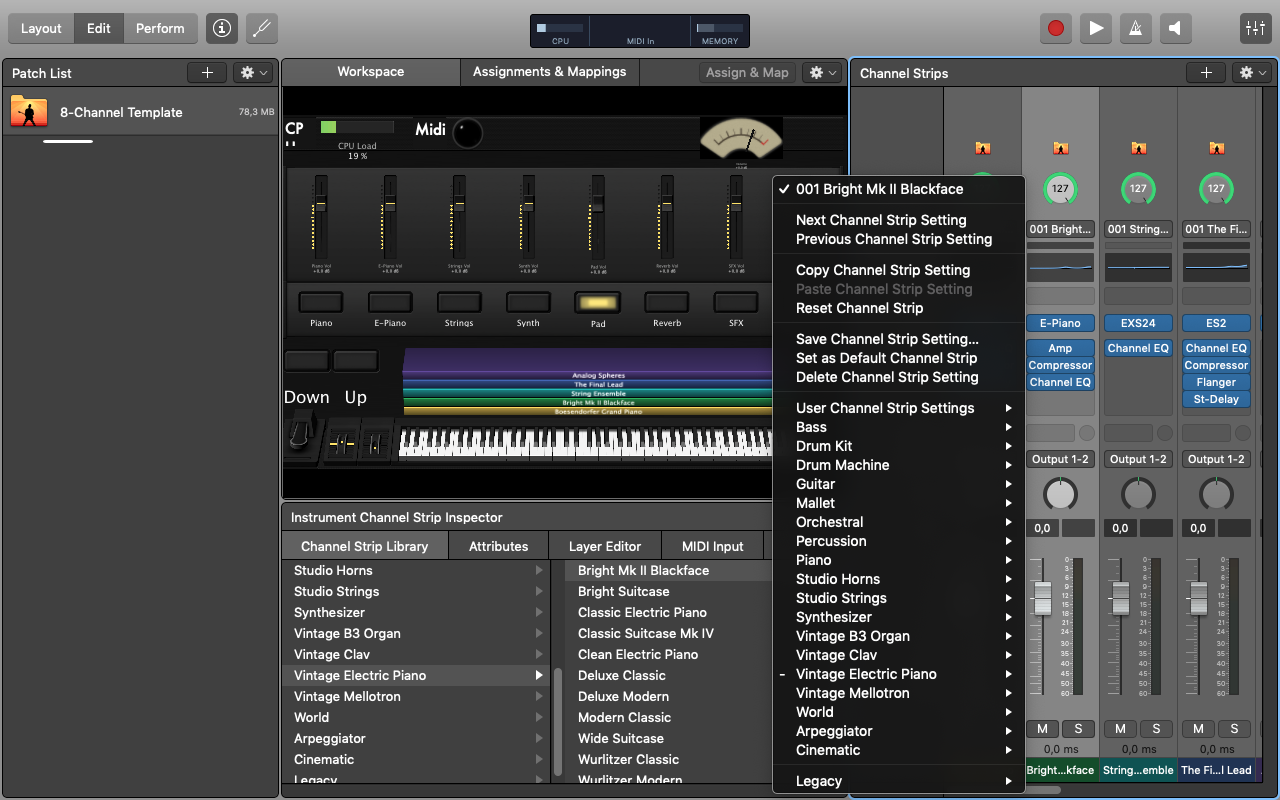Screen dimensions: 1280x800
Task: Click the EQ thumbnail on ES2 strip
Action: click(1216, 267)
